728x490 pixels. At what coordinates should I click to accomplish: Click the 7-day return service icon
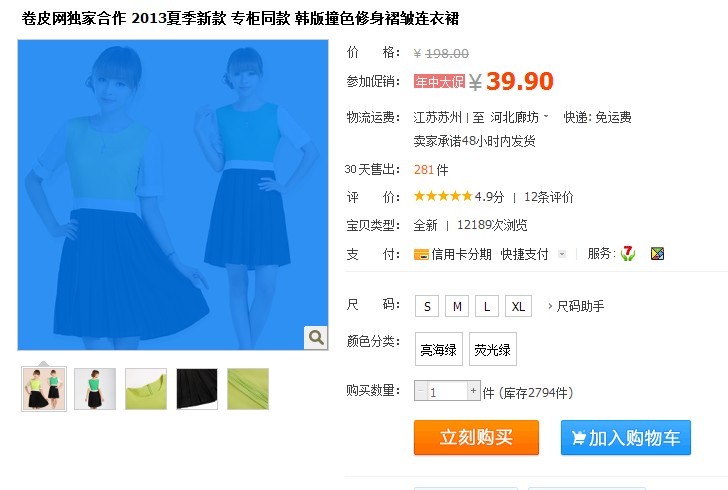(628, 253)
